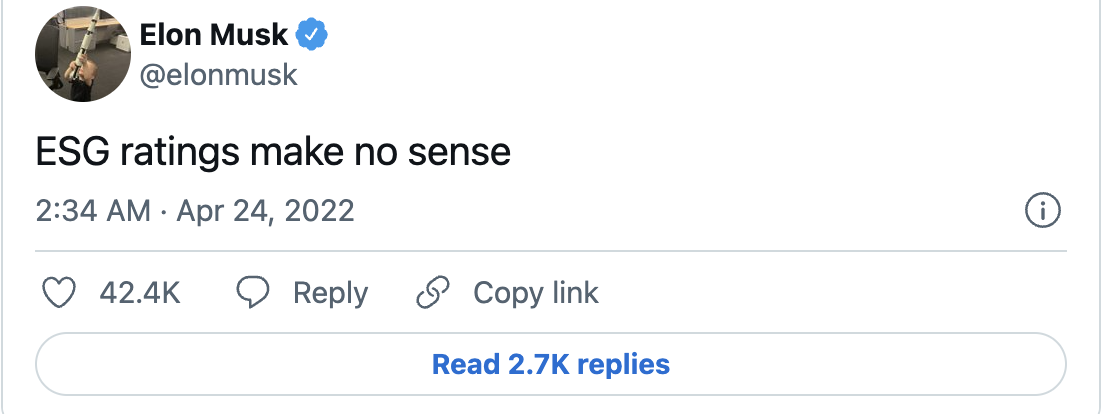Like the tweet with the heart icon
Screen dimensions: 1102x414
[x=62, y=293]
